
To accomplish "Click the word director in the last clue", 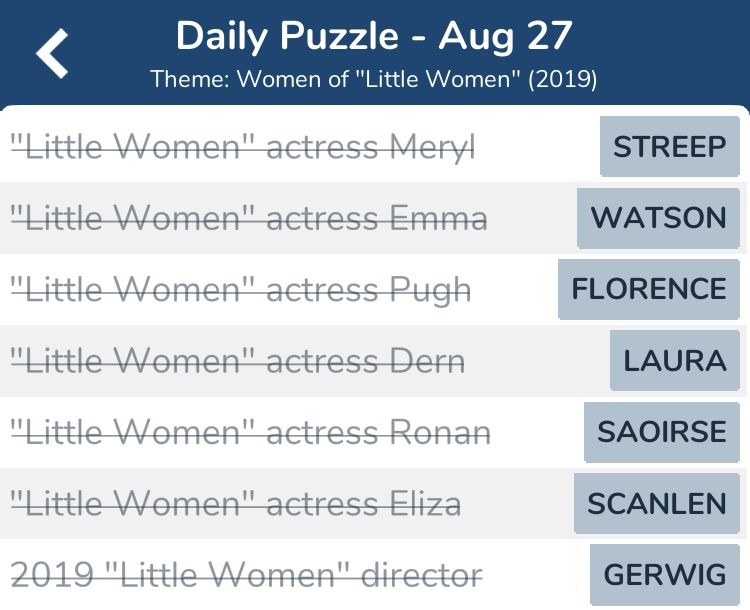I will [x=421, y=575].
